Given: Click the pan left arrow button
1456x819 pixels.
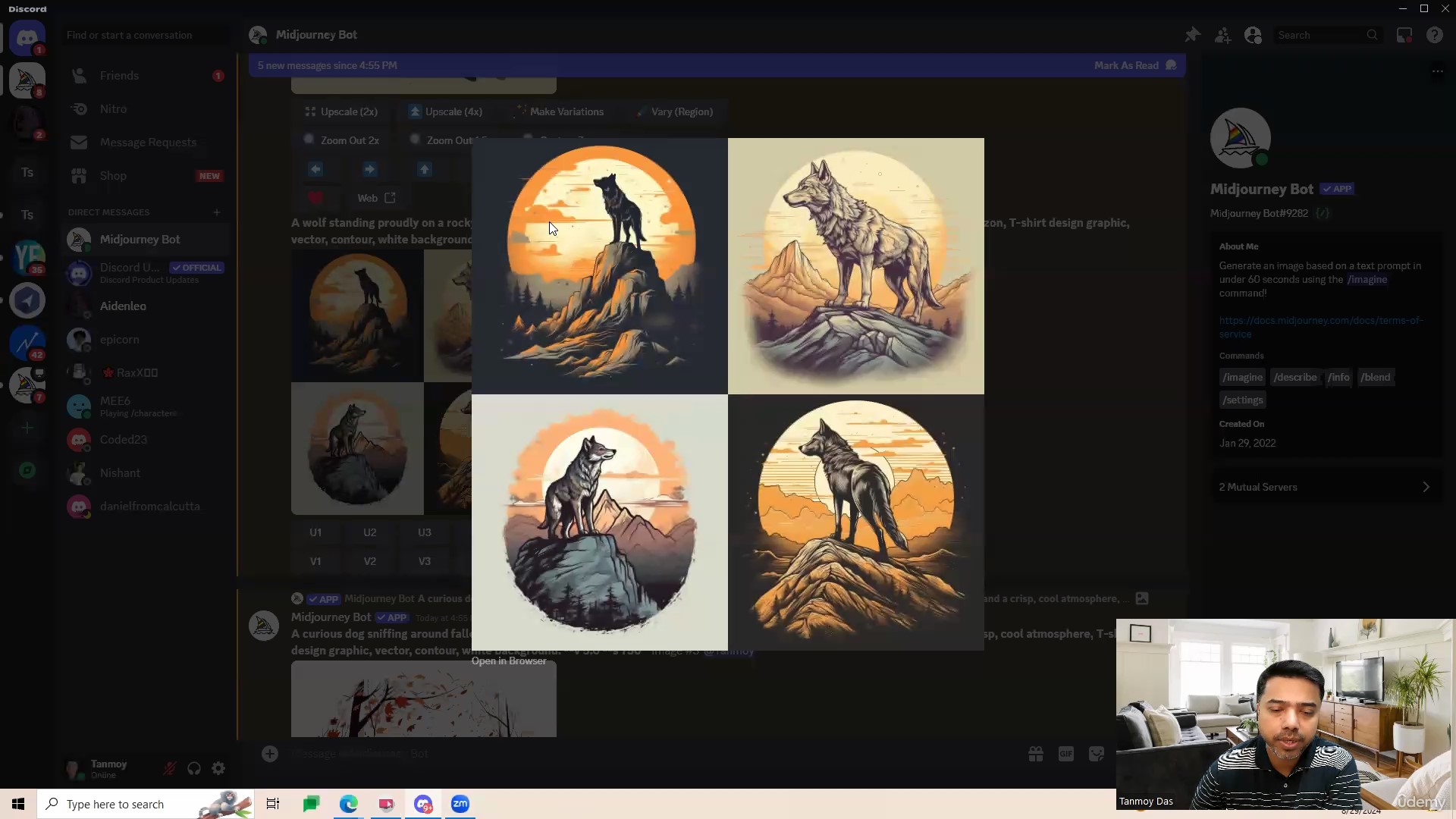Looking at the screenshot, I should click(x=315, y=169).
